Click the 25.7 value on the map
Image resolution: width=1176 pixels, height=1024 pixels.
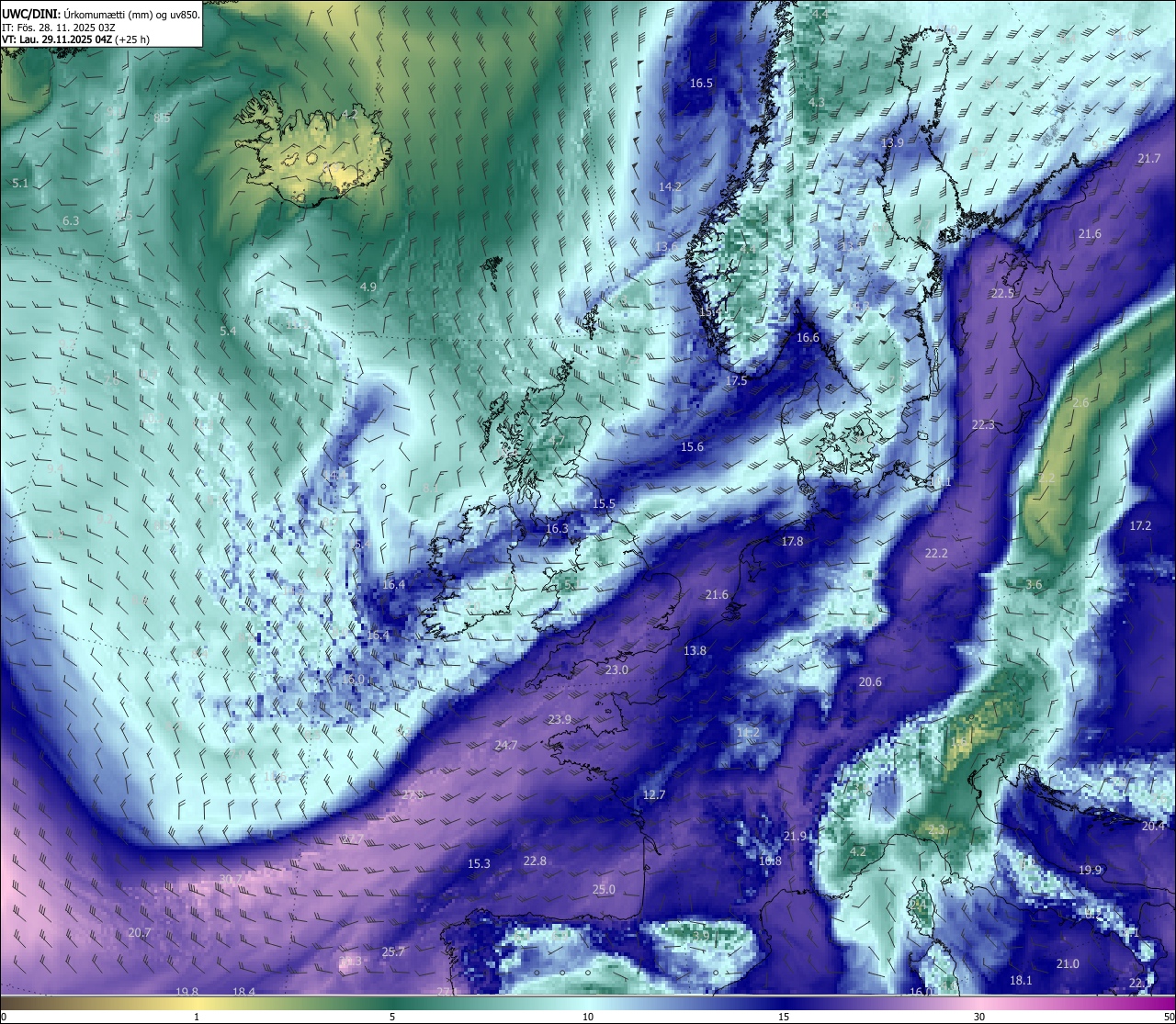tap(393, 951)
